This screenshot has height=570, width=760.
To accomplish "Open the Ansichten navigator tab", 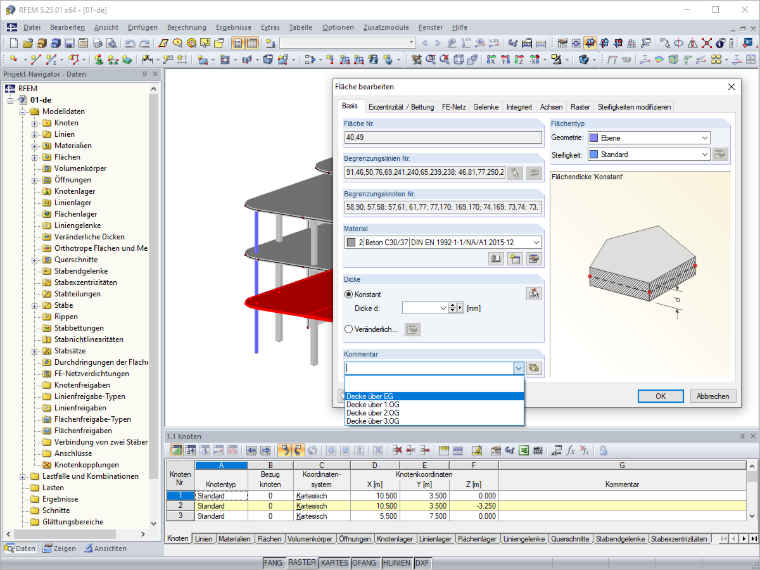I will point(105,549).
